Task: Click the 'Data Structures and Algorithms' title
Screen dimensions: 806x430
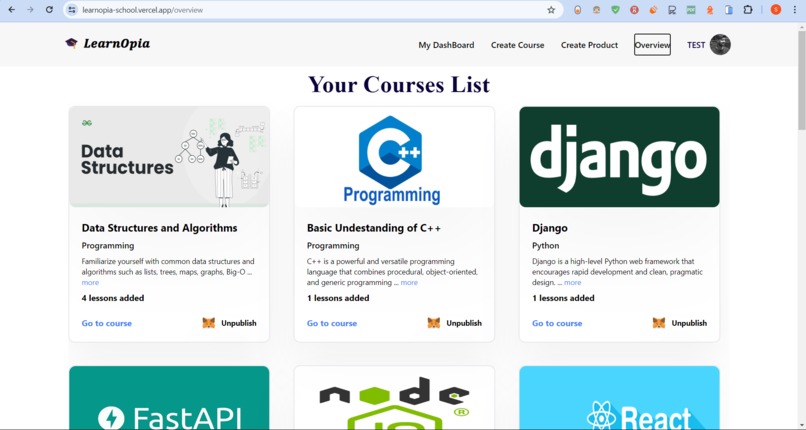Action: click(x=159, y=228)
